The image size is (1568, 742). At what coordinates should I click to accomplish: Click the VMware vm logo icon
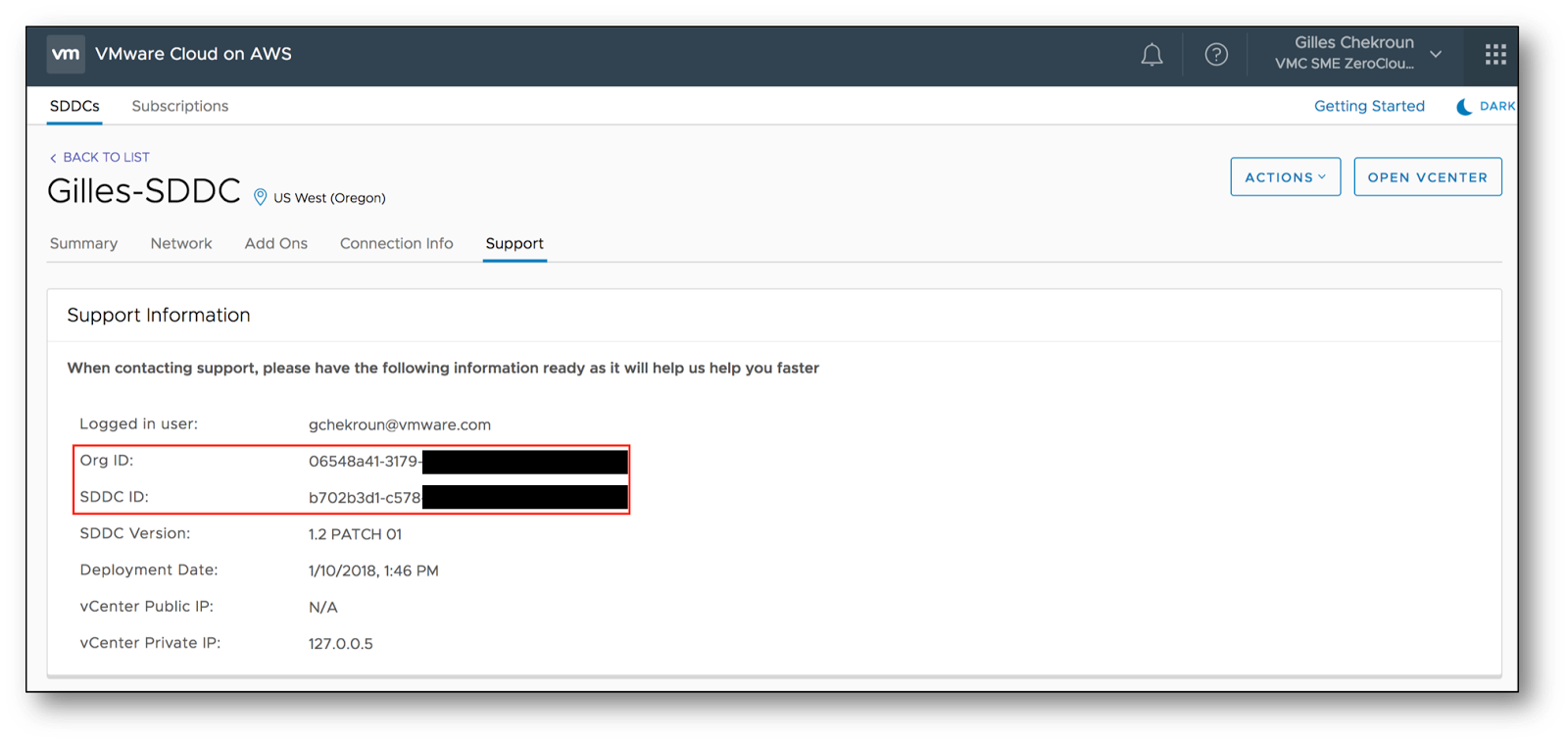pos(66,54)
